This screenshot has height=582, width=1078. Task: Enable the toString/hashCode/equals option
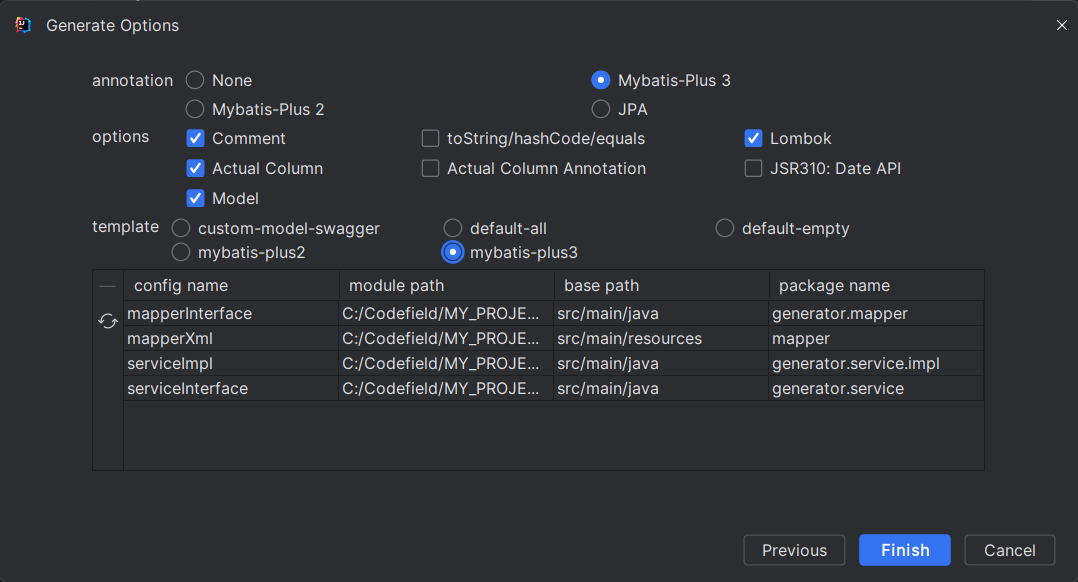[431, 139]
